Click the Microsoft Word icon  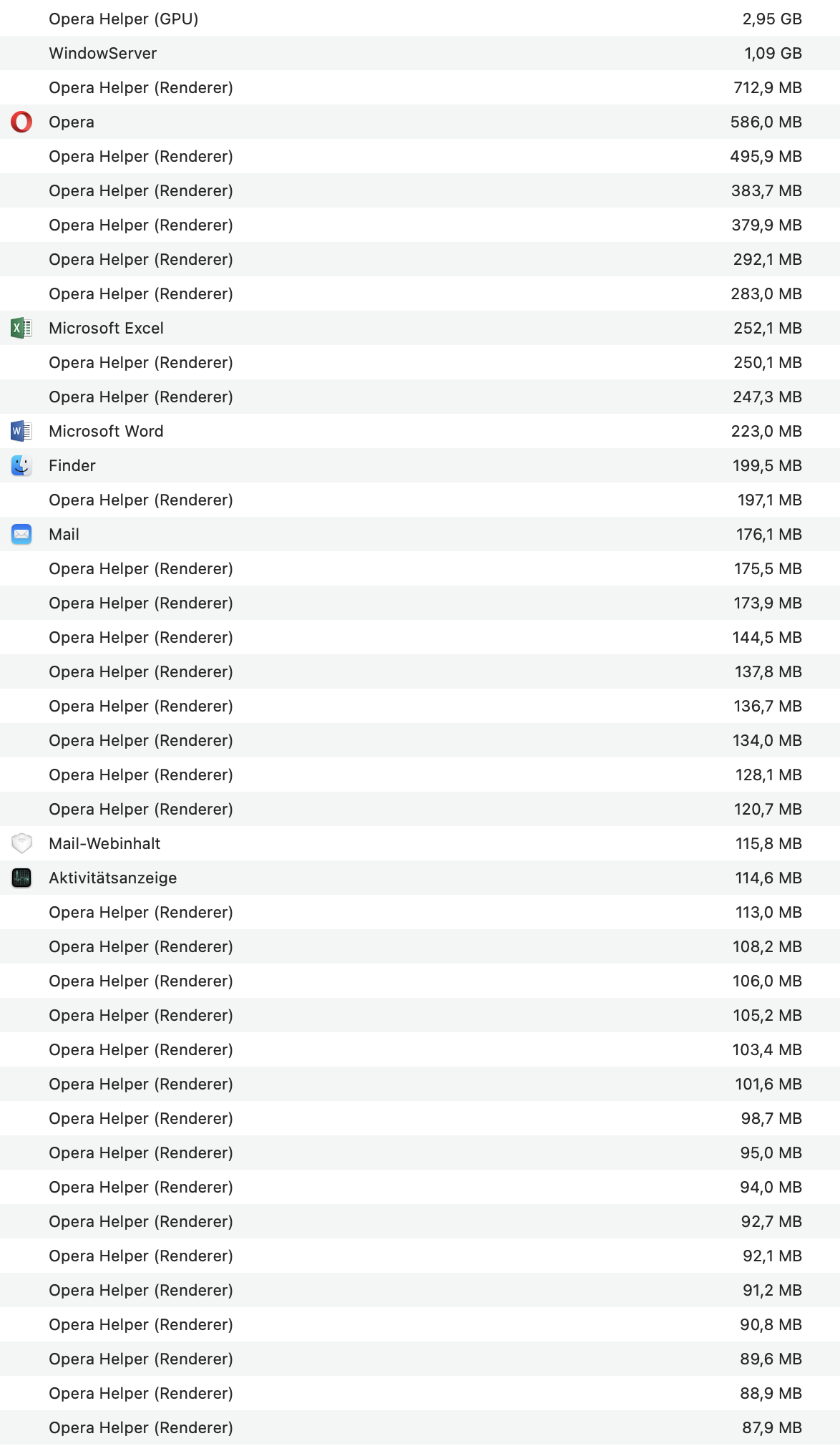21,431
